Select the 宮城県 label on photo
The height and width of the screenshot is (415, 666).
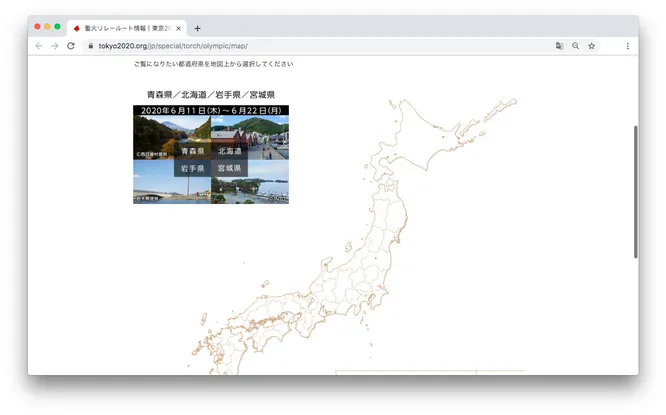pos(229,168)
